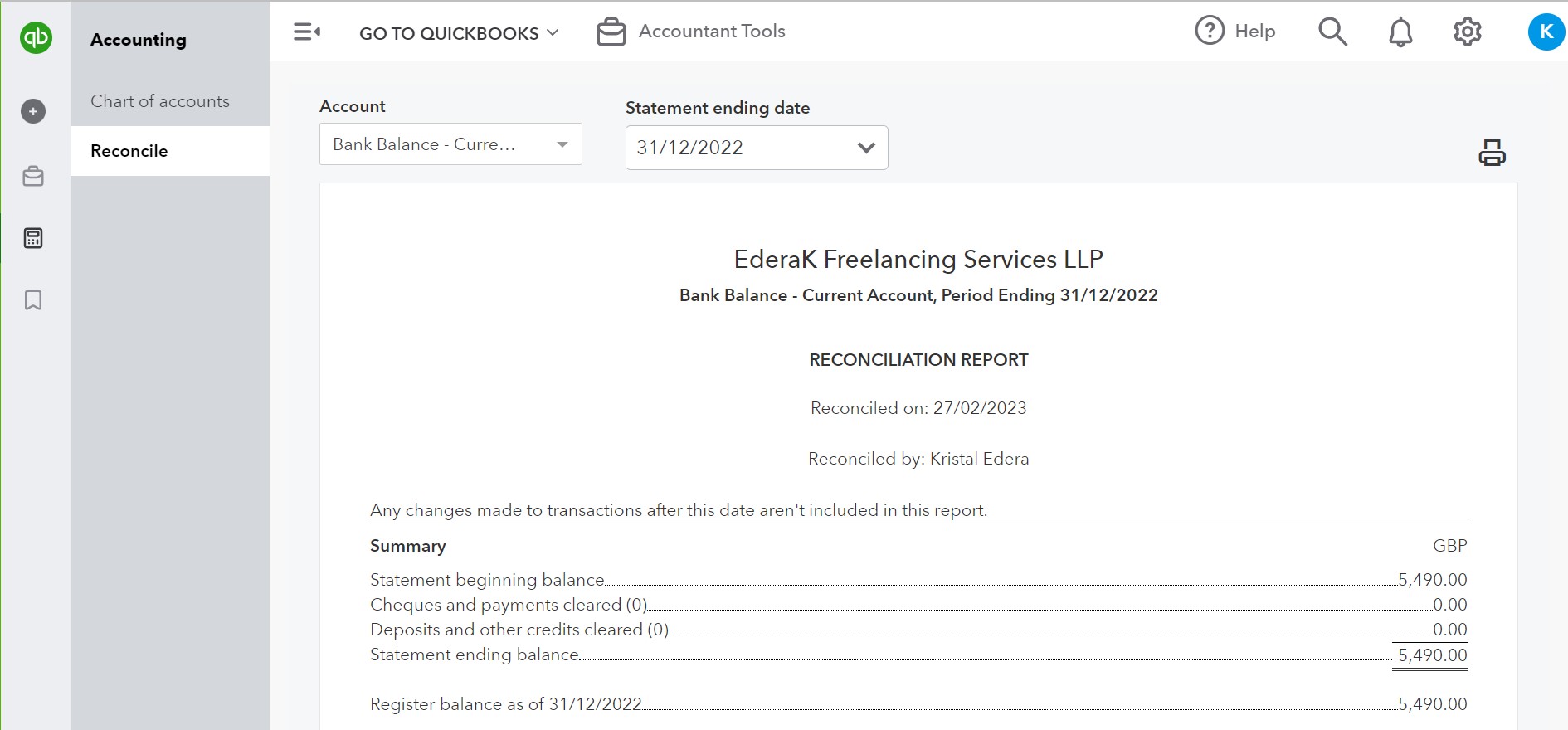Click the Accounting heading in side panel
1568x730 pixels.
[x=139, y=40]
